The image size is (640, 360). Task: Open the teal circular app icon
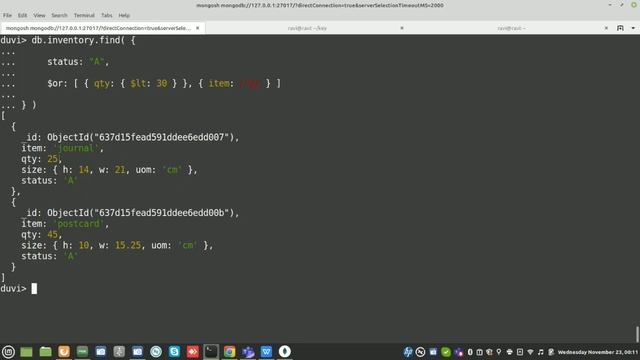point(156,351)
